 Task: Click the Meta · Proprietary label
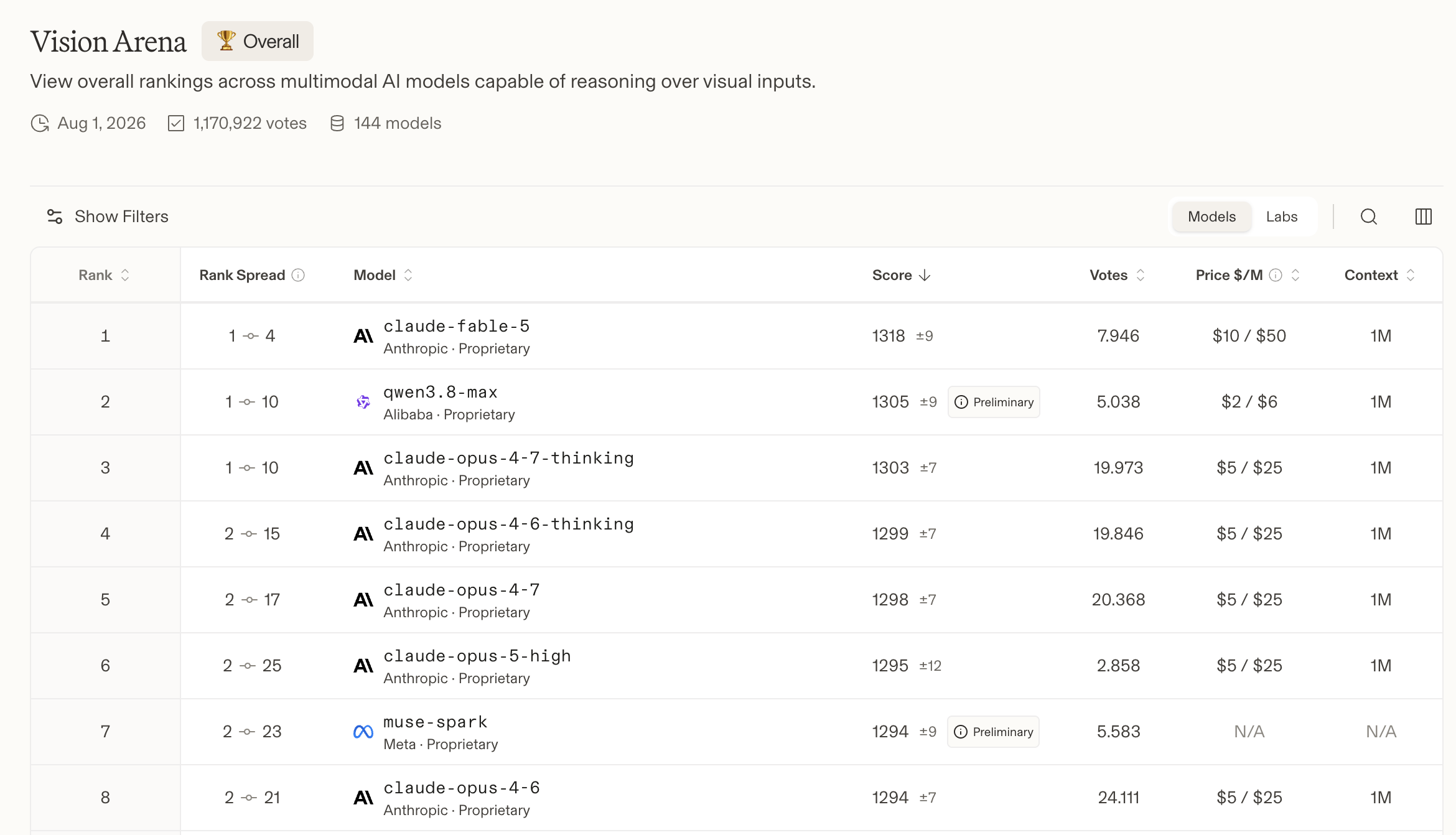(x=441, y=744)
